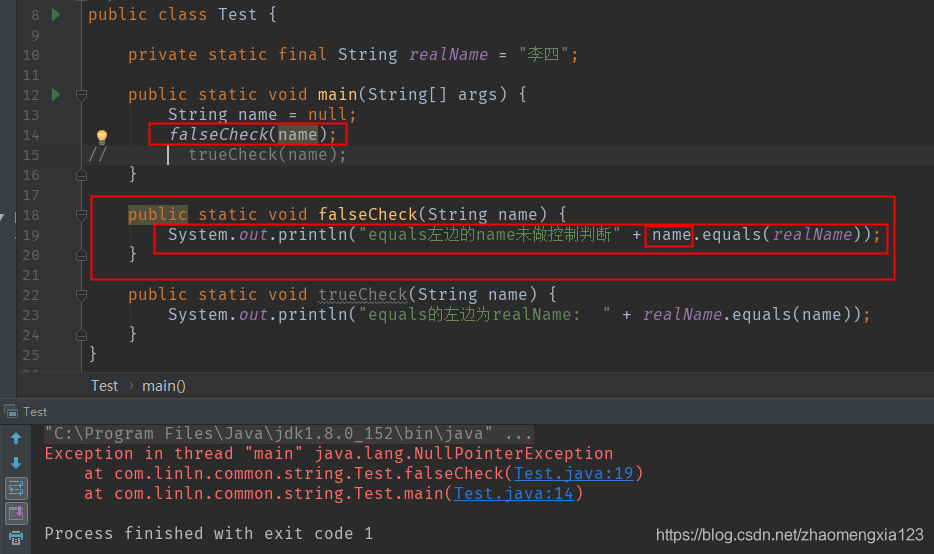Collapse fold marker at trueCheck closing brace on line 24
Screen dimensions: 934x554
coord(82,335)
